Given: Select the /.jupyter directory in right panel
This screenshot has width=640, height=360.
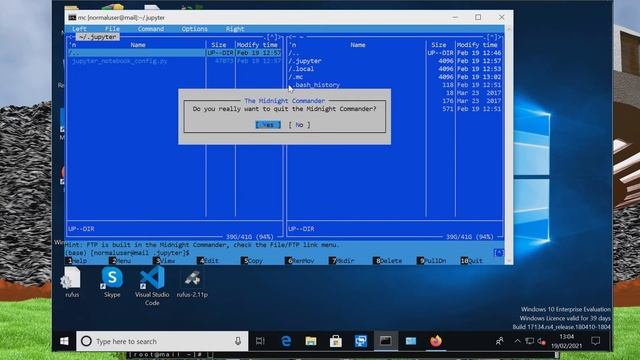Looking at the screenshot, I should [395, 61].
